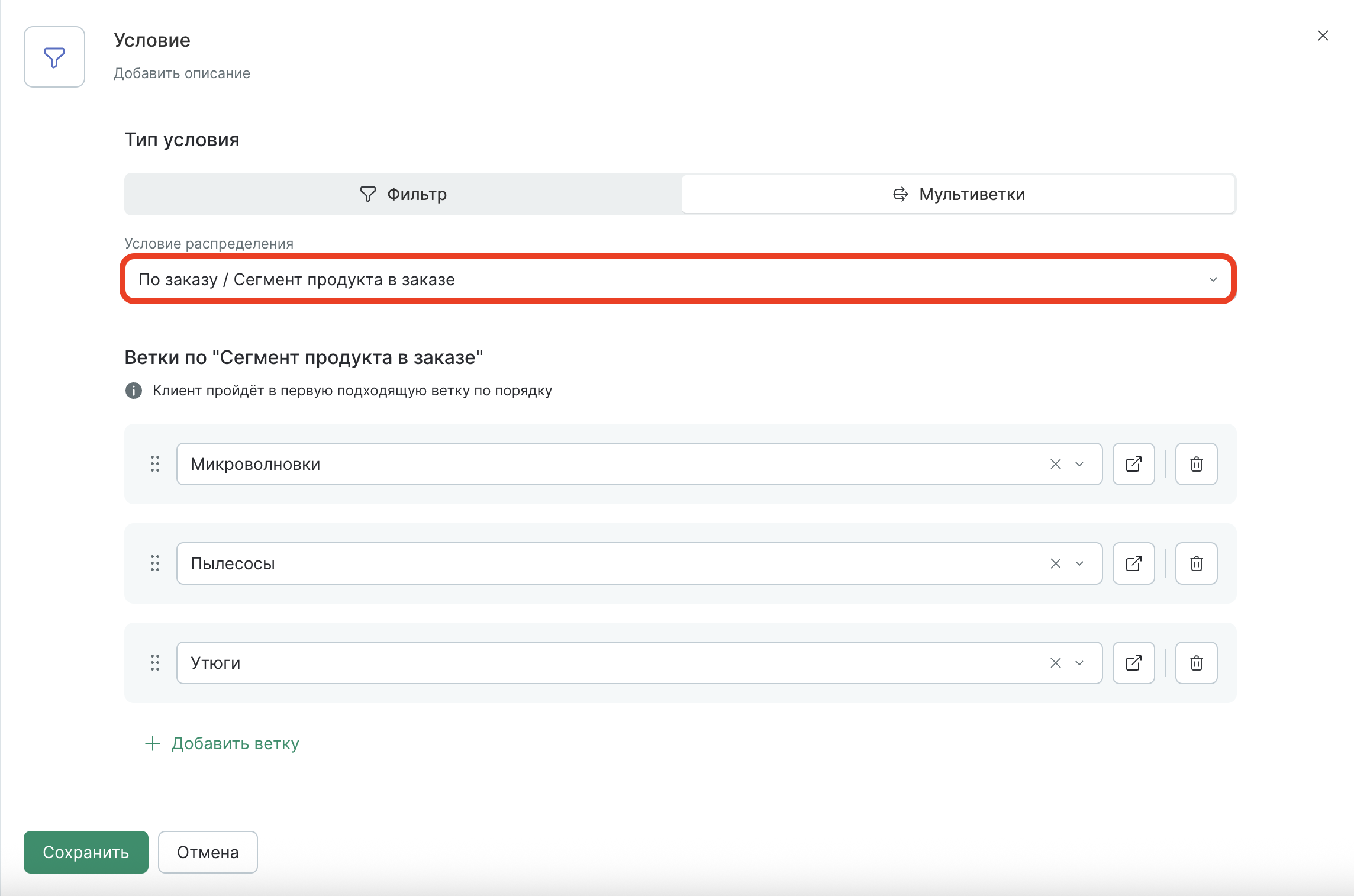Viewport: 1354px width, 896px height.
Task: Click Добавить ветку to add branch
Action: coord(223,743)
